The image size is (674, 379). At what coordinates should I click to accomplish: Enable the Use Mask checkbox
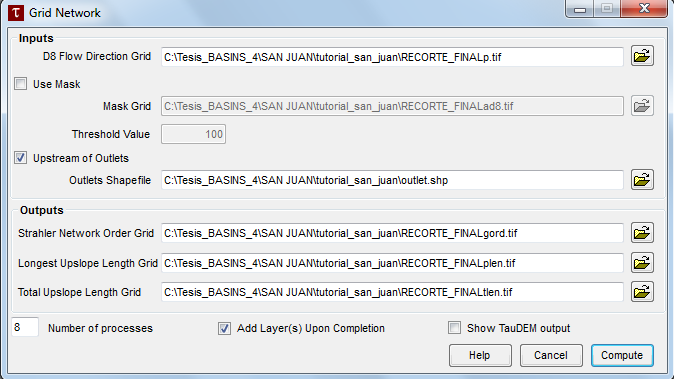tap(20, 83)
